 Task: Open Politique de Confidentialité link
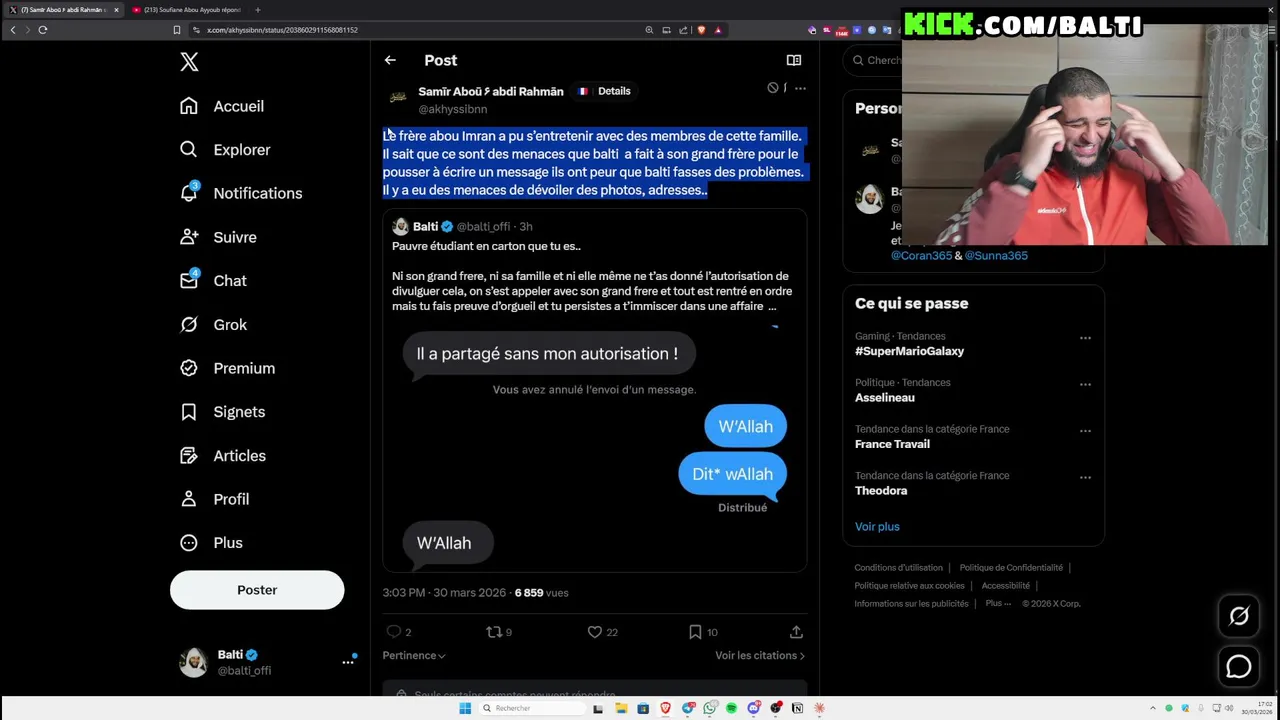click(x=1011, y=568)
